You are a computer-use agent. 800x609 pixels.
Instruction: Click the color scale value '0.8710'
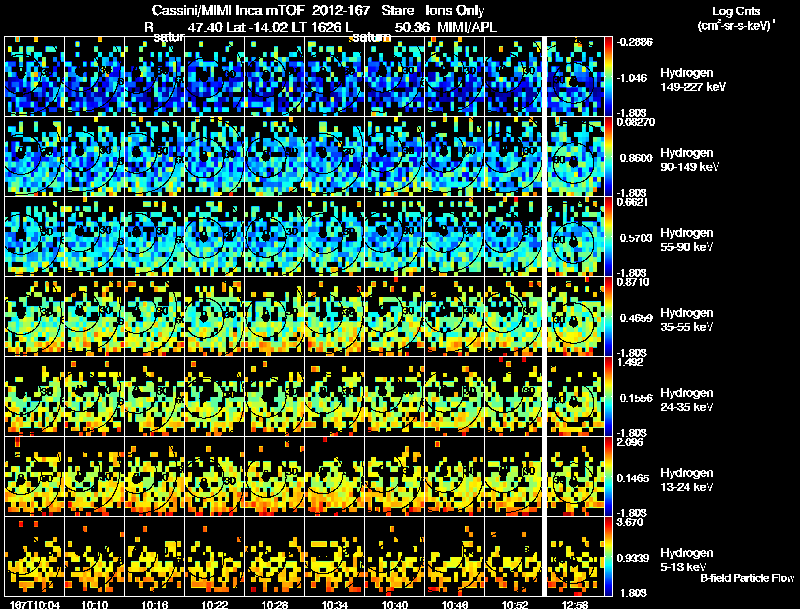click(x=633, y=283)
